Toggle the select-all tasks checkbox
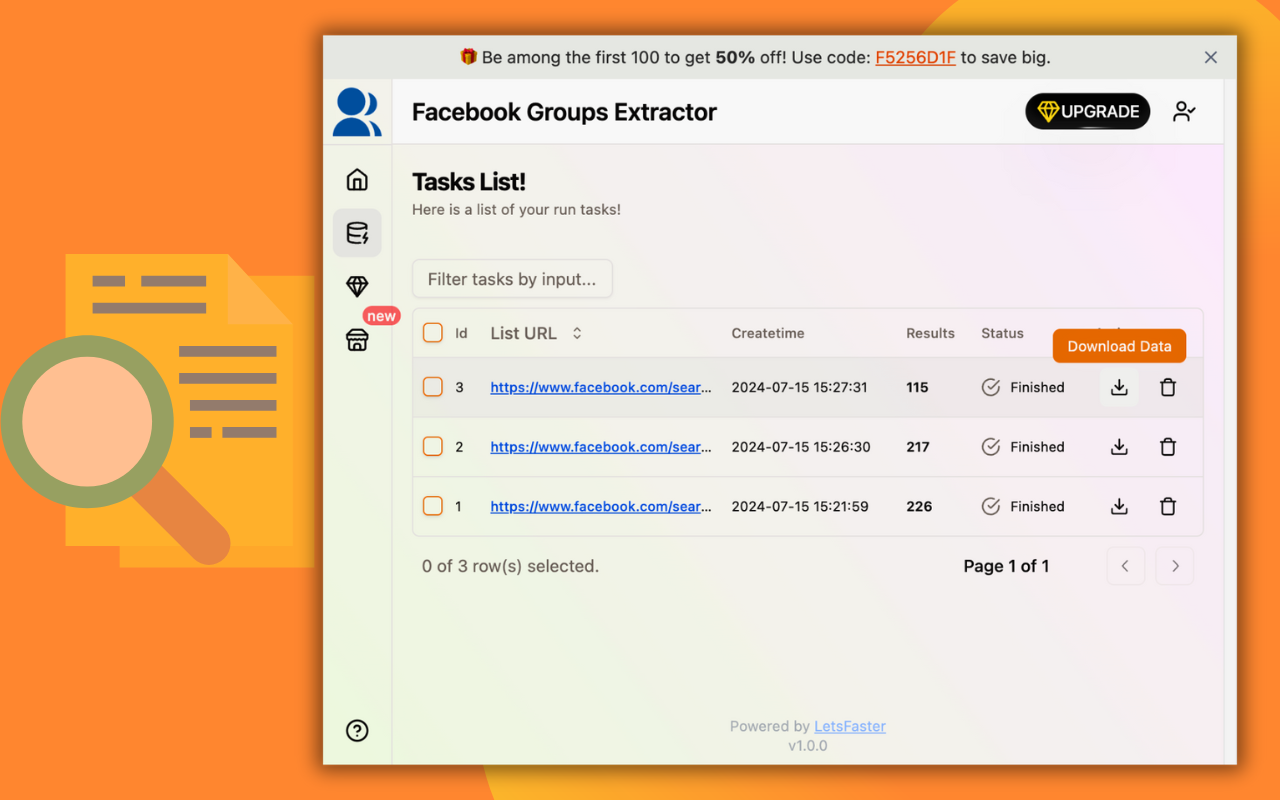Viewport: 1280px width, 800px height. tap(433, 333)
